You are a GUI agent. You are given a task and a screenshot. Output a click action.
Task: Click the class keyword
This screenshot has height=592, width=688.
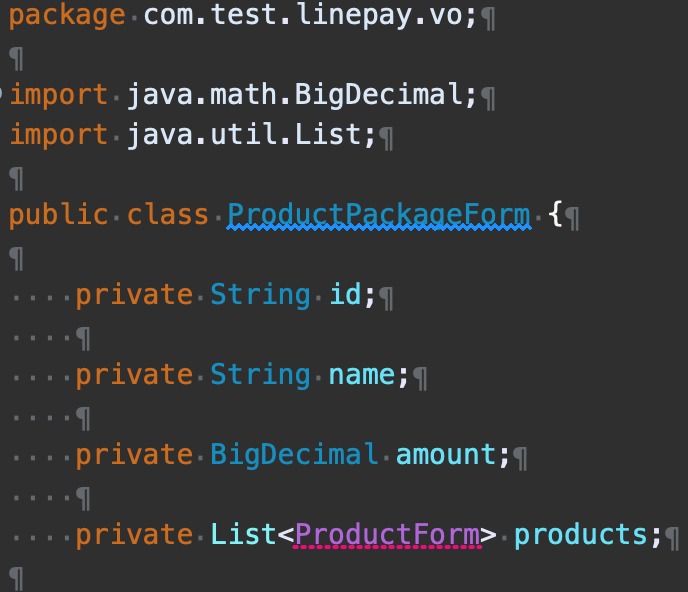tap(168, 215)
